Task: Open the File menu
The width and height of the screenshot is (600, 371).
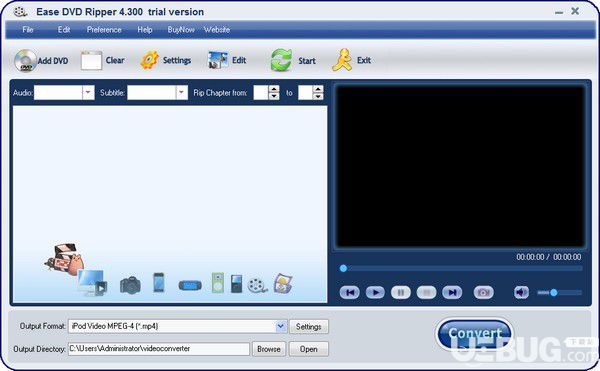Action: click(28, 29)
